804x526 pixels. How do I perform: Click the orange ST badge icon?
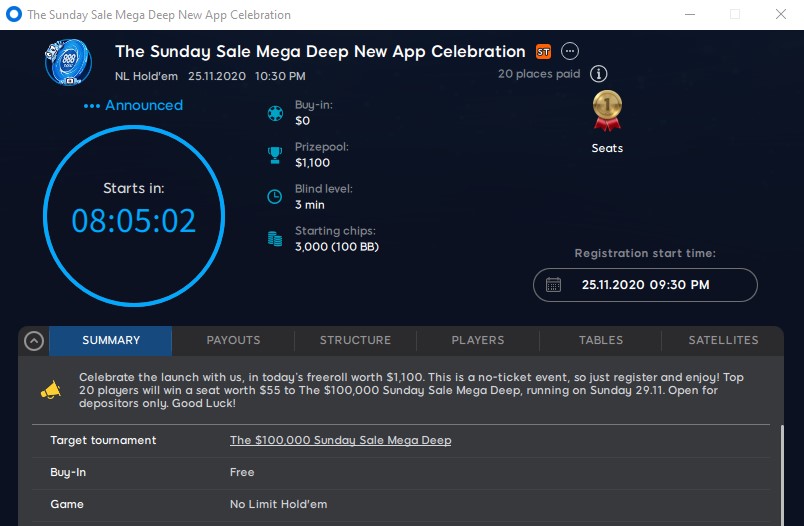click(544, 52)
